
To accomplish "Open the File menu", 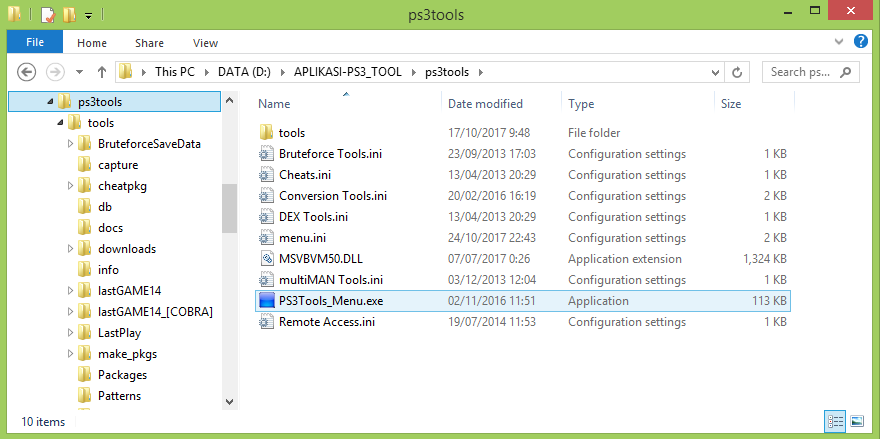I will point(35,43).
